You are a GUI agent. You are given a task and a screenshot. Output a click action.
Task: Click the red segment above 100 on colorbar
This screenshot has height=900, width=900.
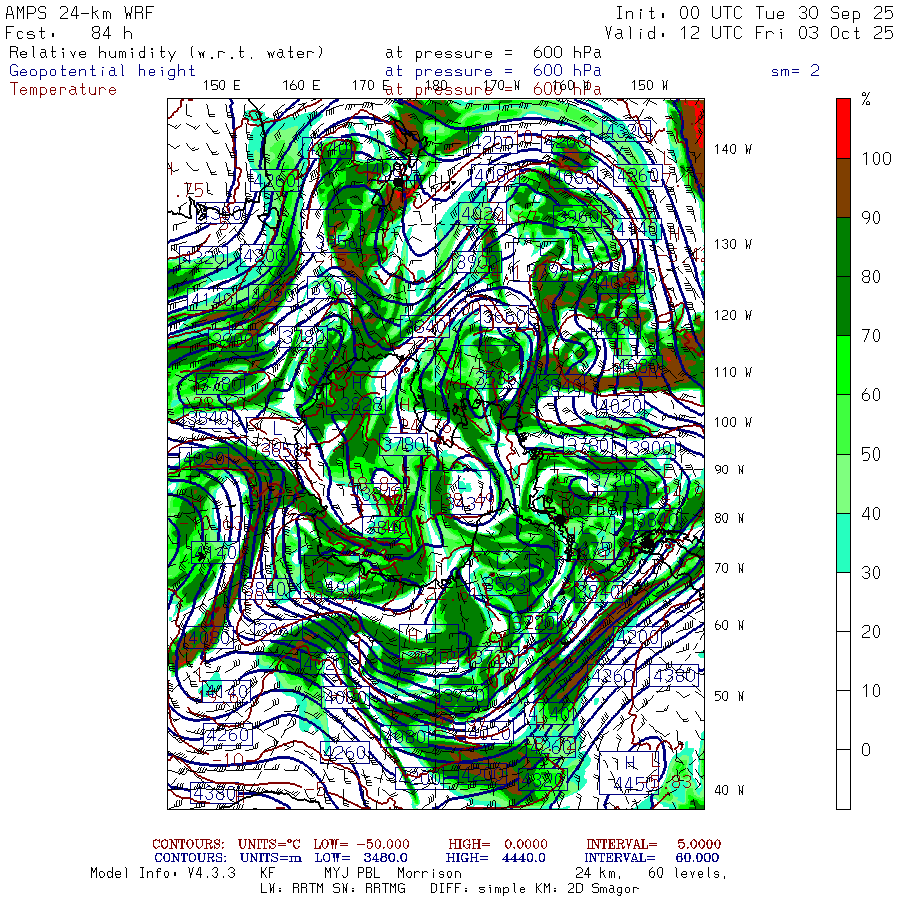tap(843, 129)
